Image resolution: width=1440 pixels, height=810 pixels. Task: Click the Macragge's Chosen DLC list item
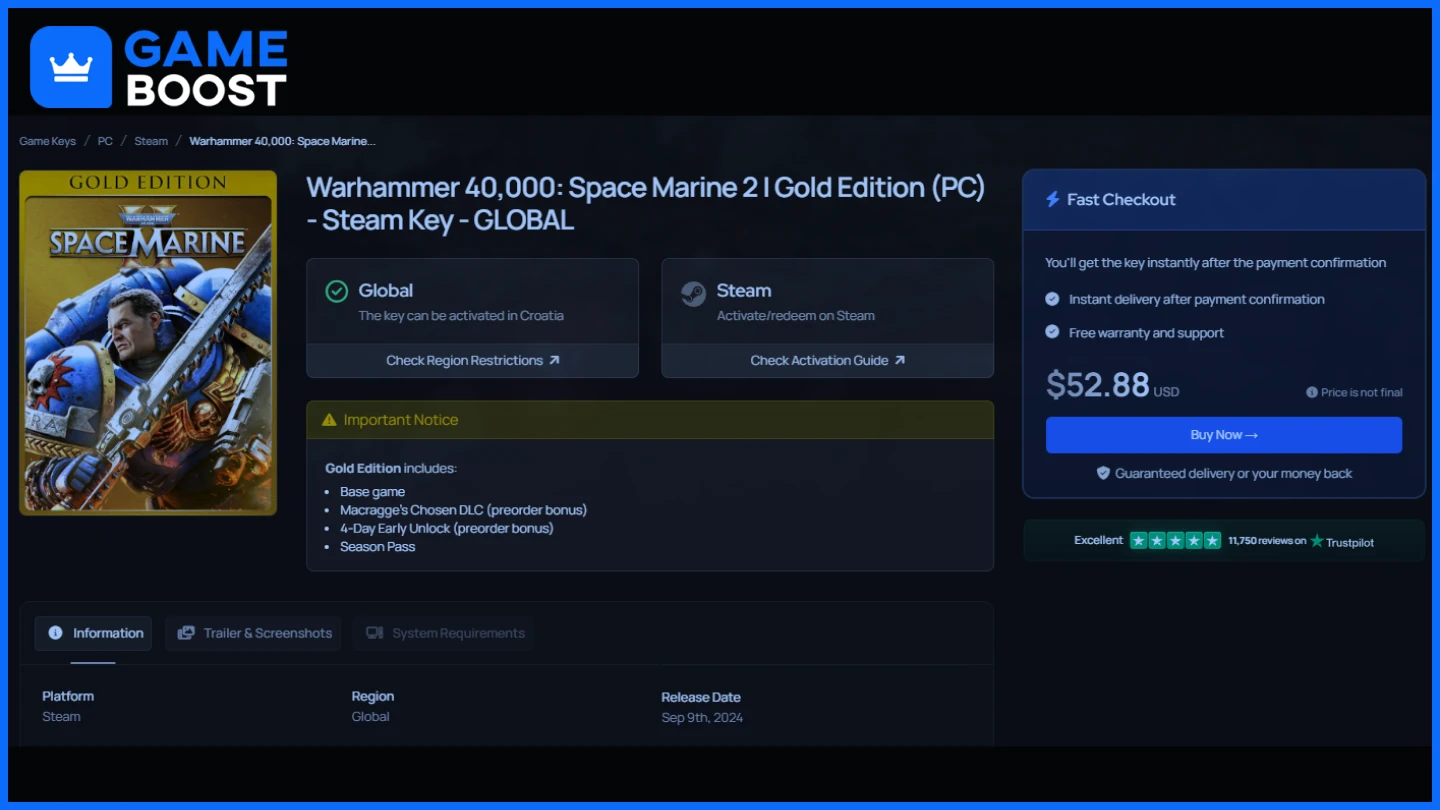pyautogui.click(x=463, y=510)
